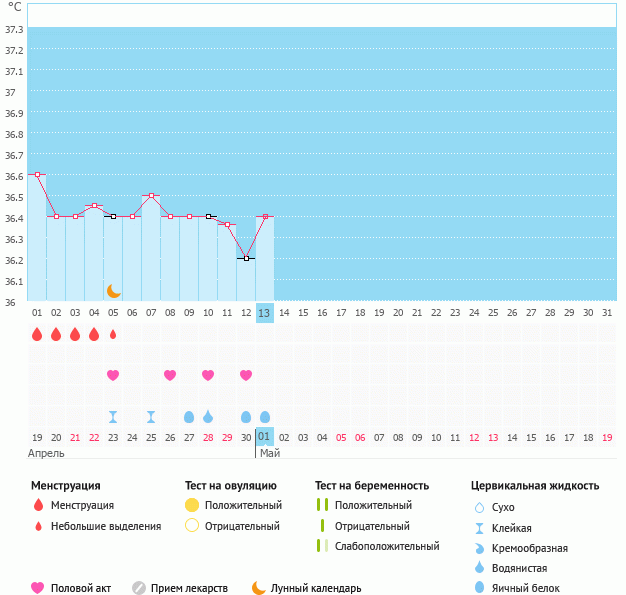Click the empty negative ovulation test circle
The width and height of the screenshot is (626, 595).
192,526
